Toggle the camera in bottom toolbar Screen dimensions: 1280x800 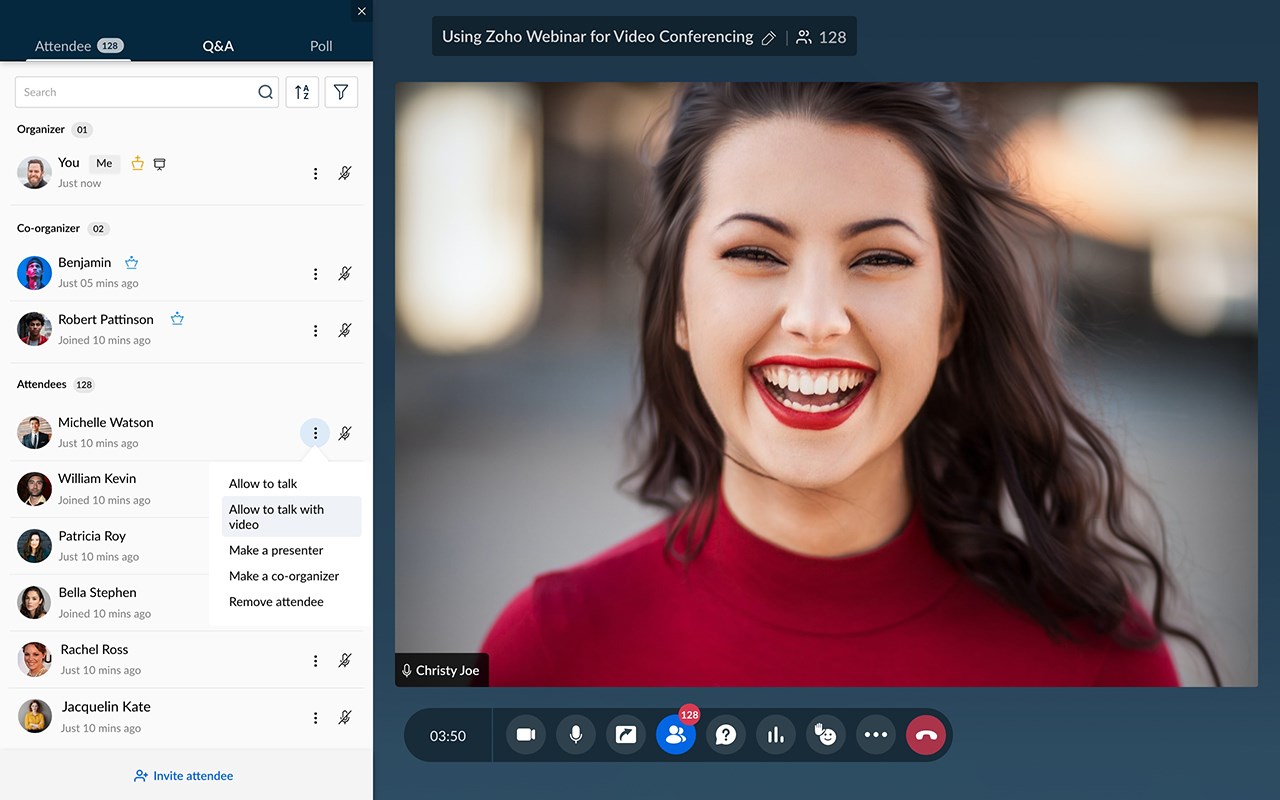point(526,735)
